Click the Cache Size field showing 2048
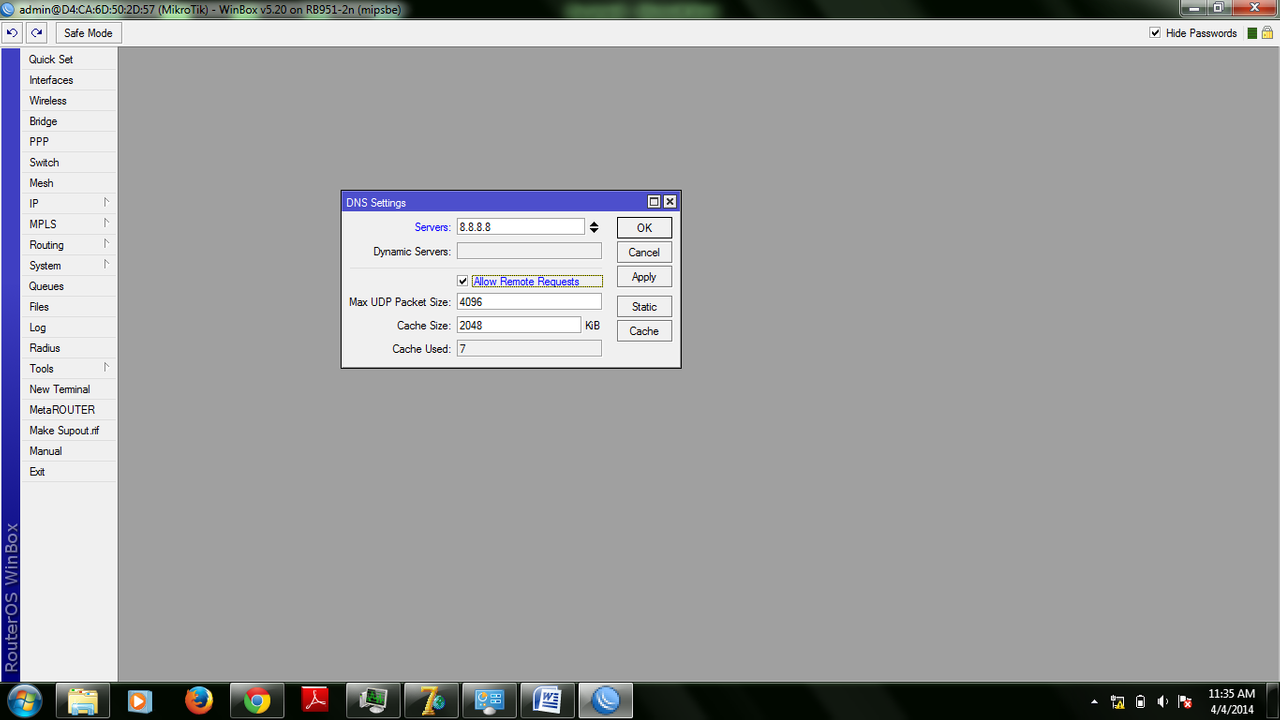Viewport: 1280px width, 720px height. (x=519, y=325)
